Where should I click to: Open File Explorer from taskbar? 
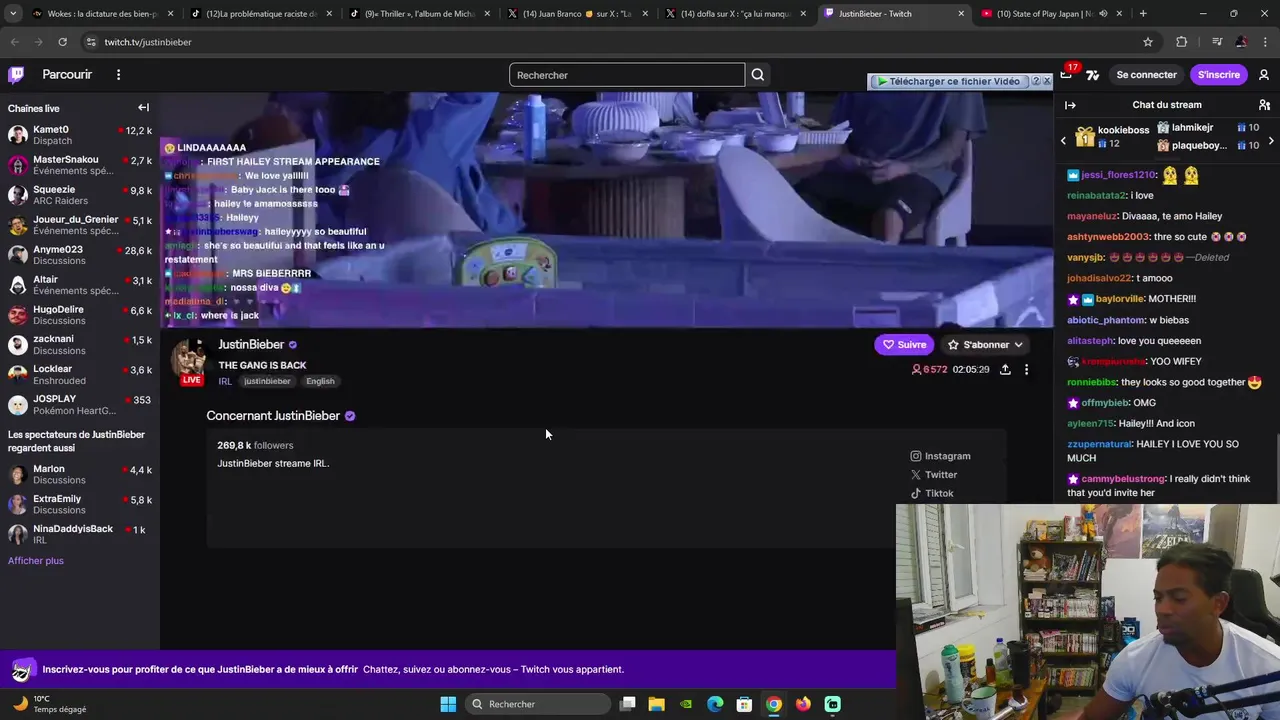(x=656, y=704)
